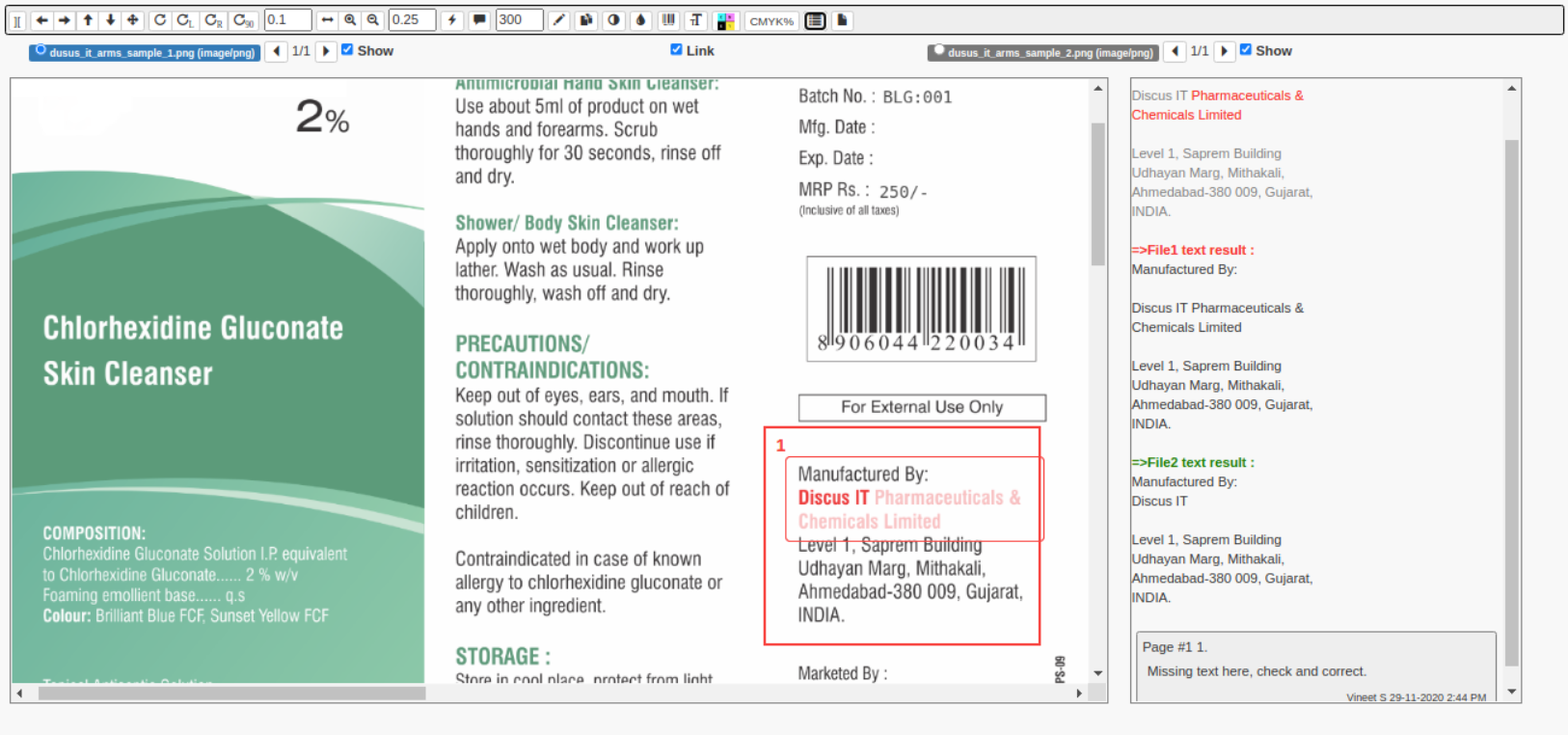This screenshot has width=1568, height=735.
Task: Click the pan up arrow icon
Action: coord(88,20)
